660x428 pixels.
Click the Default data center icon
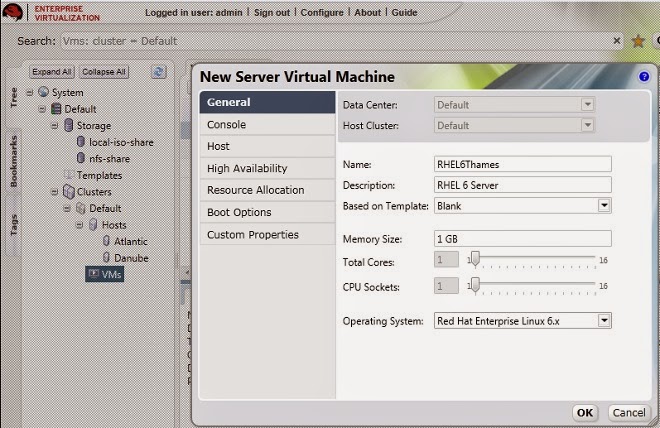(x=56, y=109)
